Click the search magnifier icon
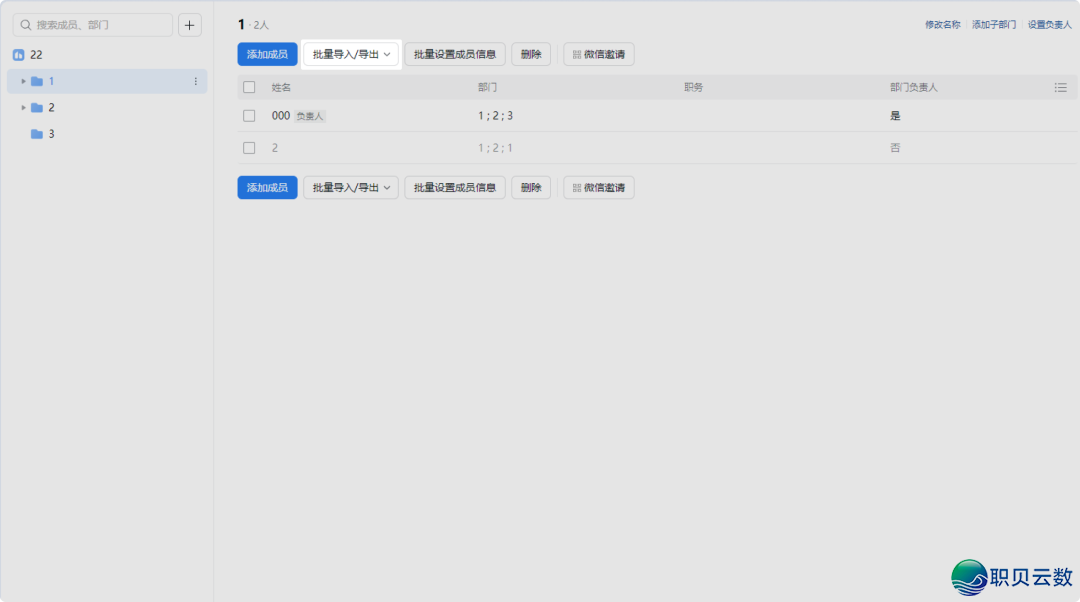The image size is (1080, 602). click(25, 25)
